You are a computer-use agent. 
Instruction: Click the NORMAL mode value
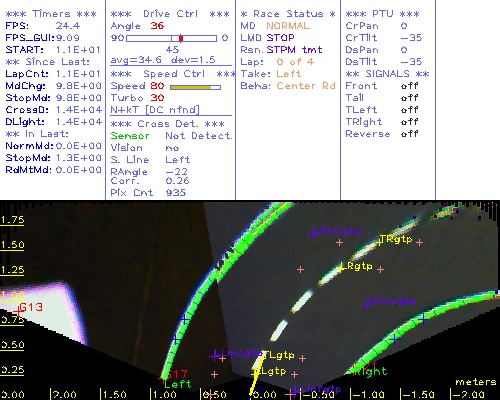(288, 26)
